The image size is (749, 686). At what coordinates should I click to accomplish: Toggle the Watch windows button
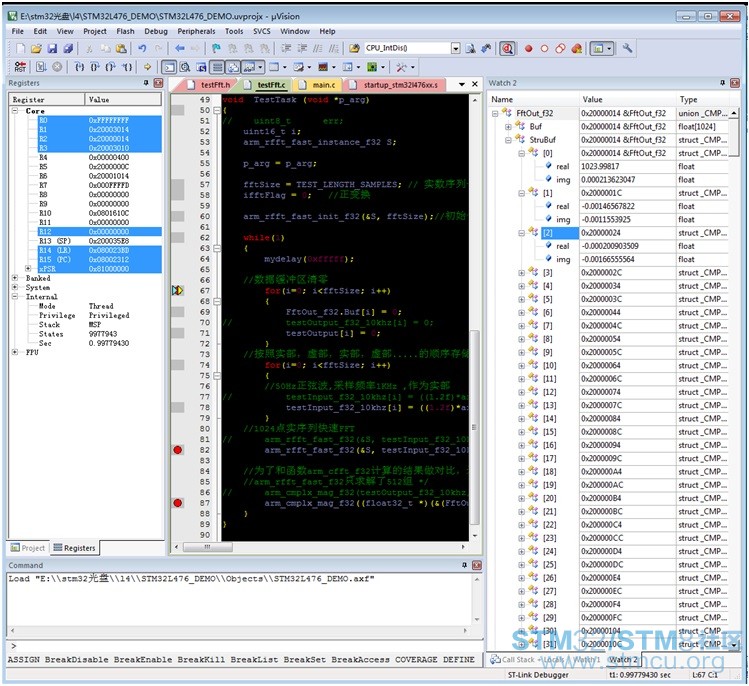[x=249, y=67]
